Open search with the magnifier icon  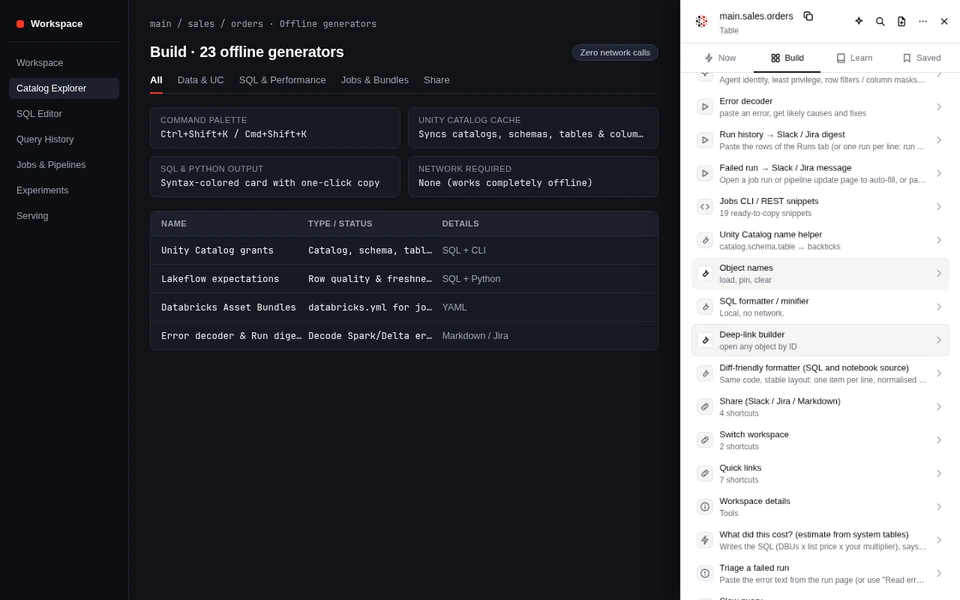point(880,21)
